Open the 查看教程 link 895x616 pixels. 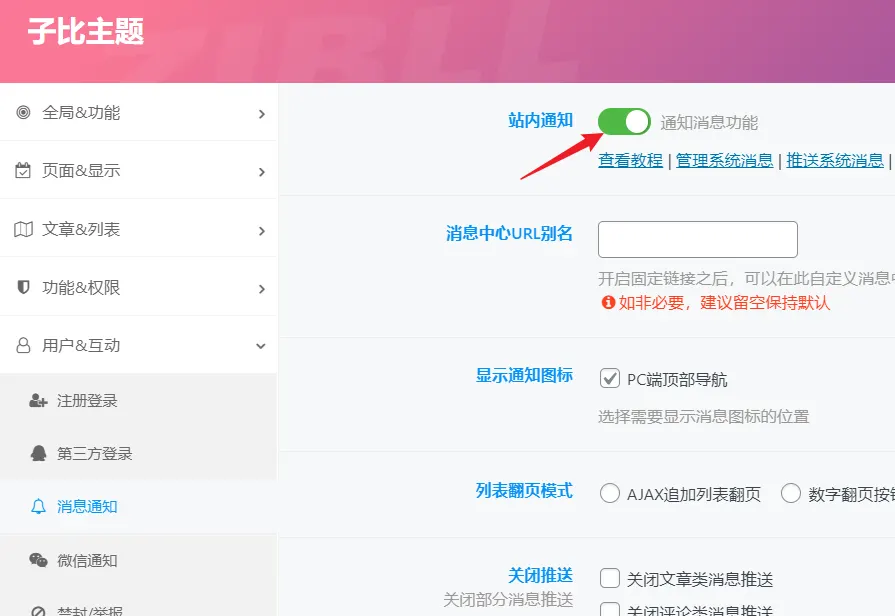click(x=630, y=160)
